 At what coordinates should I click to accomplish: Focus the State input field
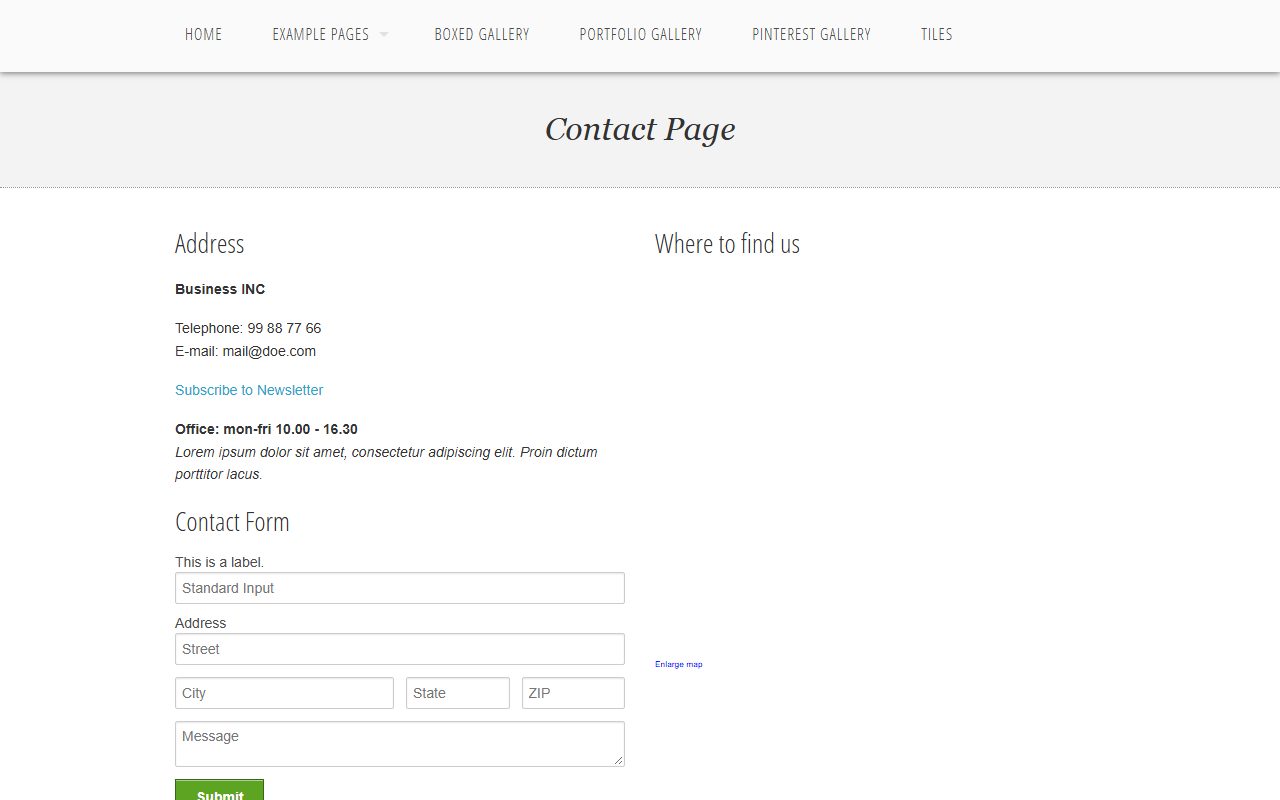tap(458, 693)
